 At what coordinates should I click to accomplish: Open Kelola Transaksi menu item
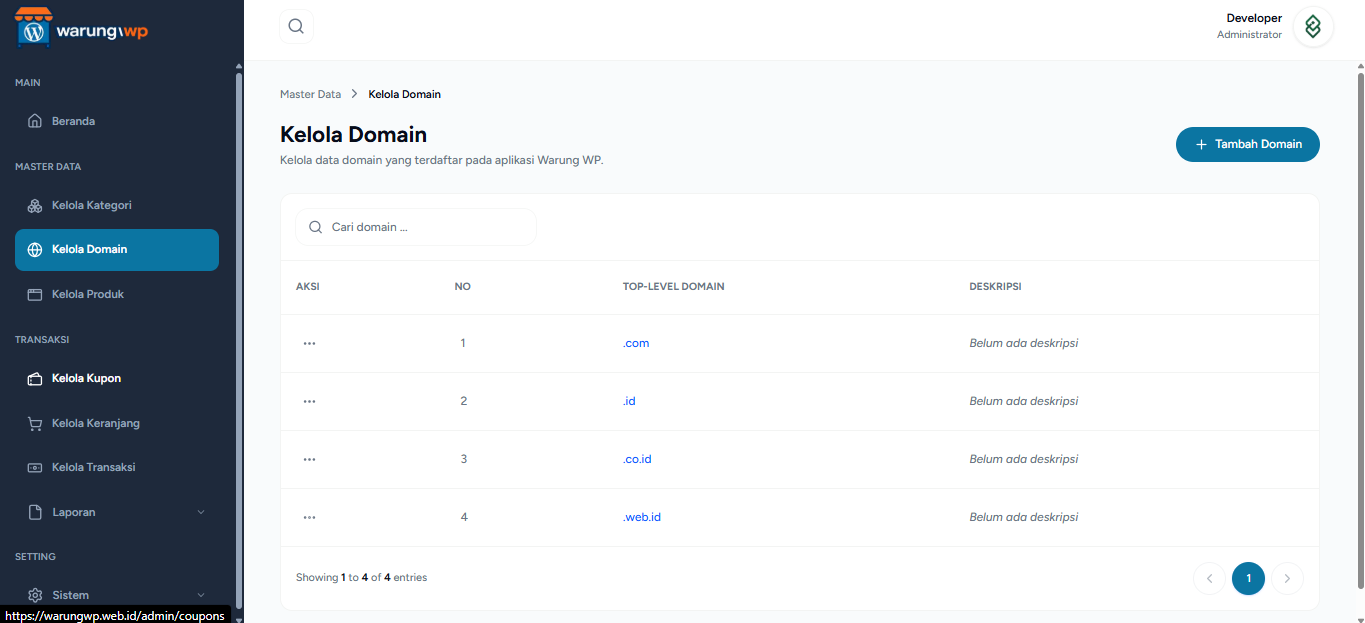(x=93, y=467)
